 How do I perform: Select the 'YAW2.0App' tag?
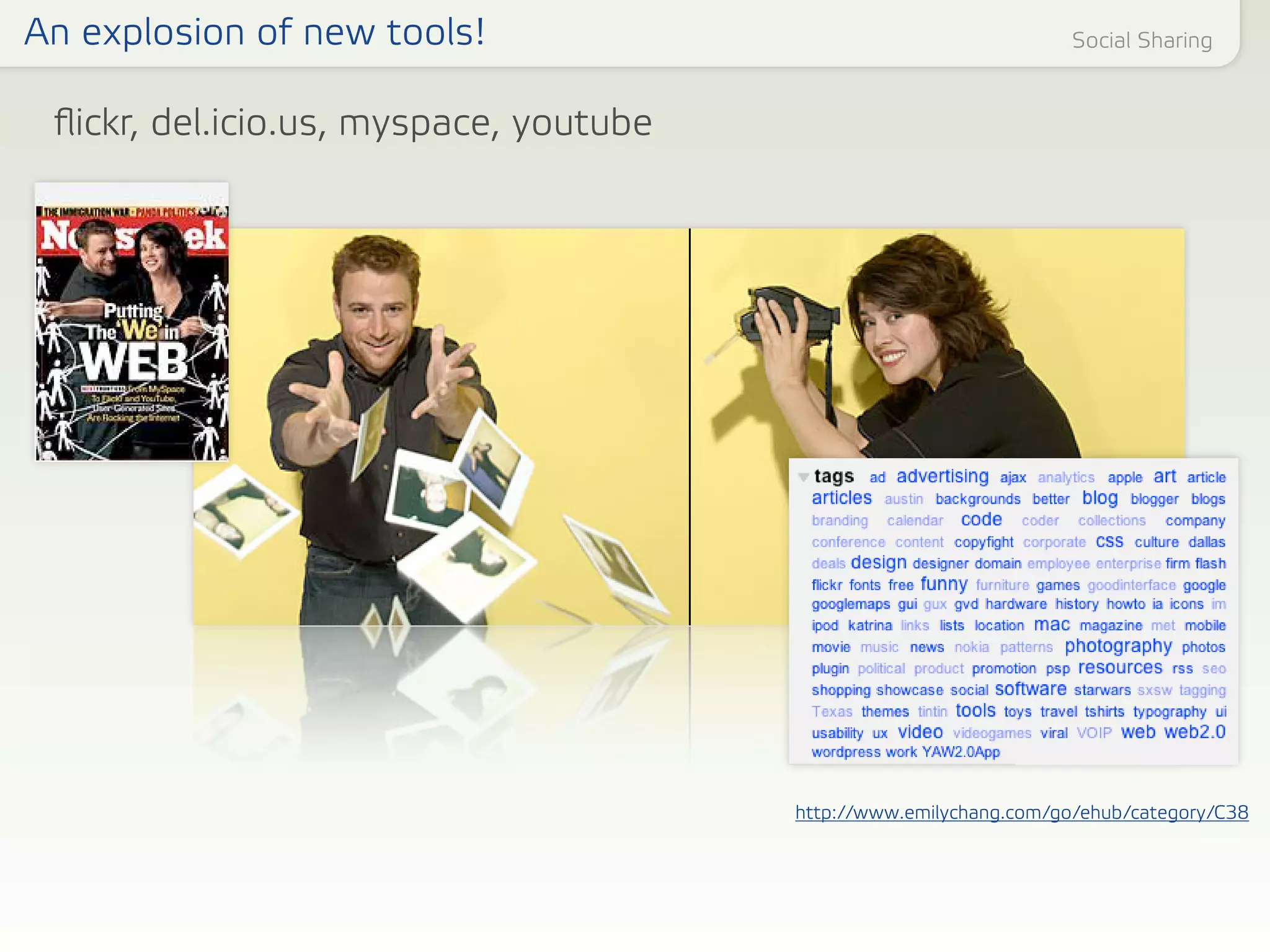(961, 752)
